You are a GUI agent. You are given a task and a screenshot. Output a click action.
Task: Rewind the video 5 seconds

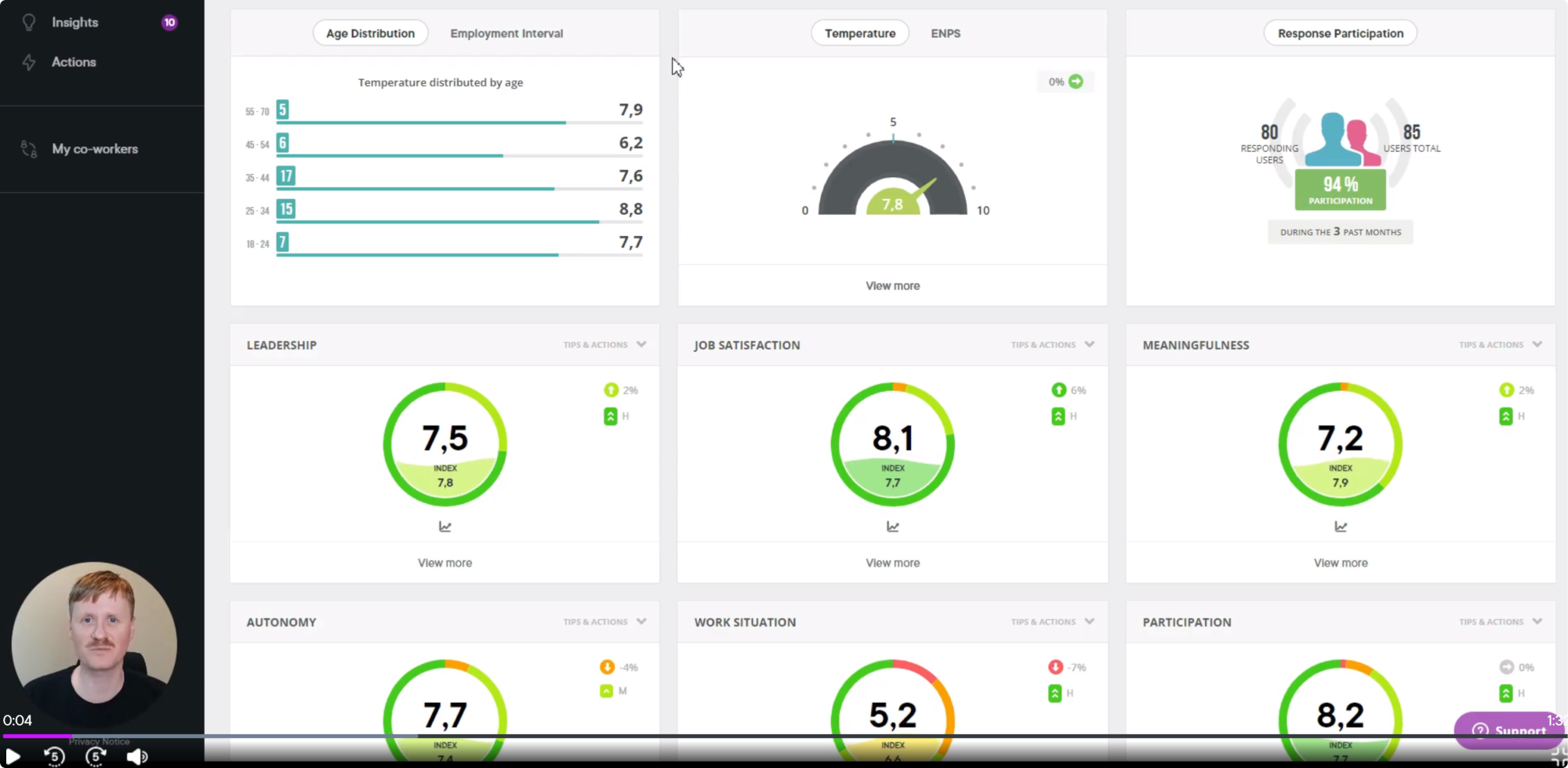point(54,756)
